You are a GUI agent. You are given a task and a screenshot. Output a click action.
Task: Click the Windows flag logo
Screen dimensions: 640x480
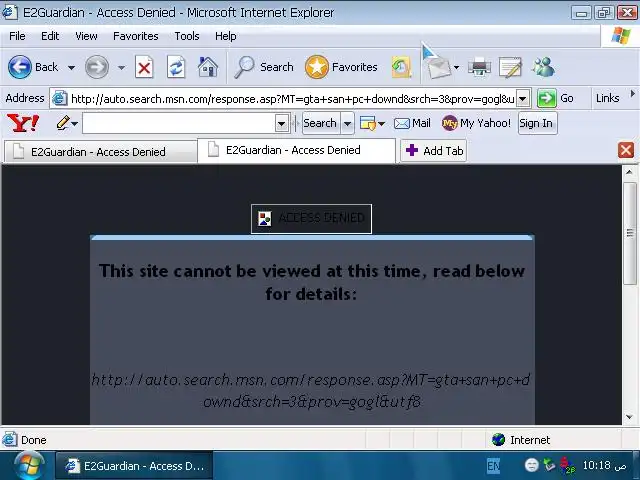coord(621,36)
